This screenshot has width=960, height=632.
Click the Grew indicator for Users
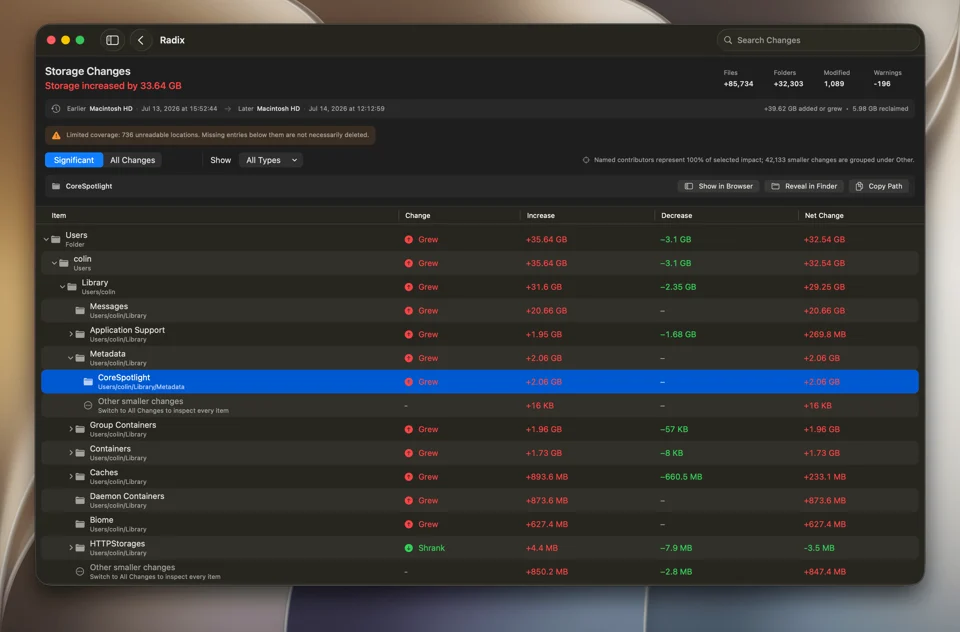[421, 239]
